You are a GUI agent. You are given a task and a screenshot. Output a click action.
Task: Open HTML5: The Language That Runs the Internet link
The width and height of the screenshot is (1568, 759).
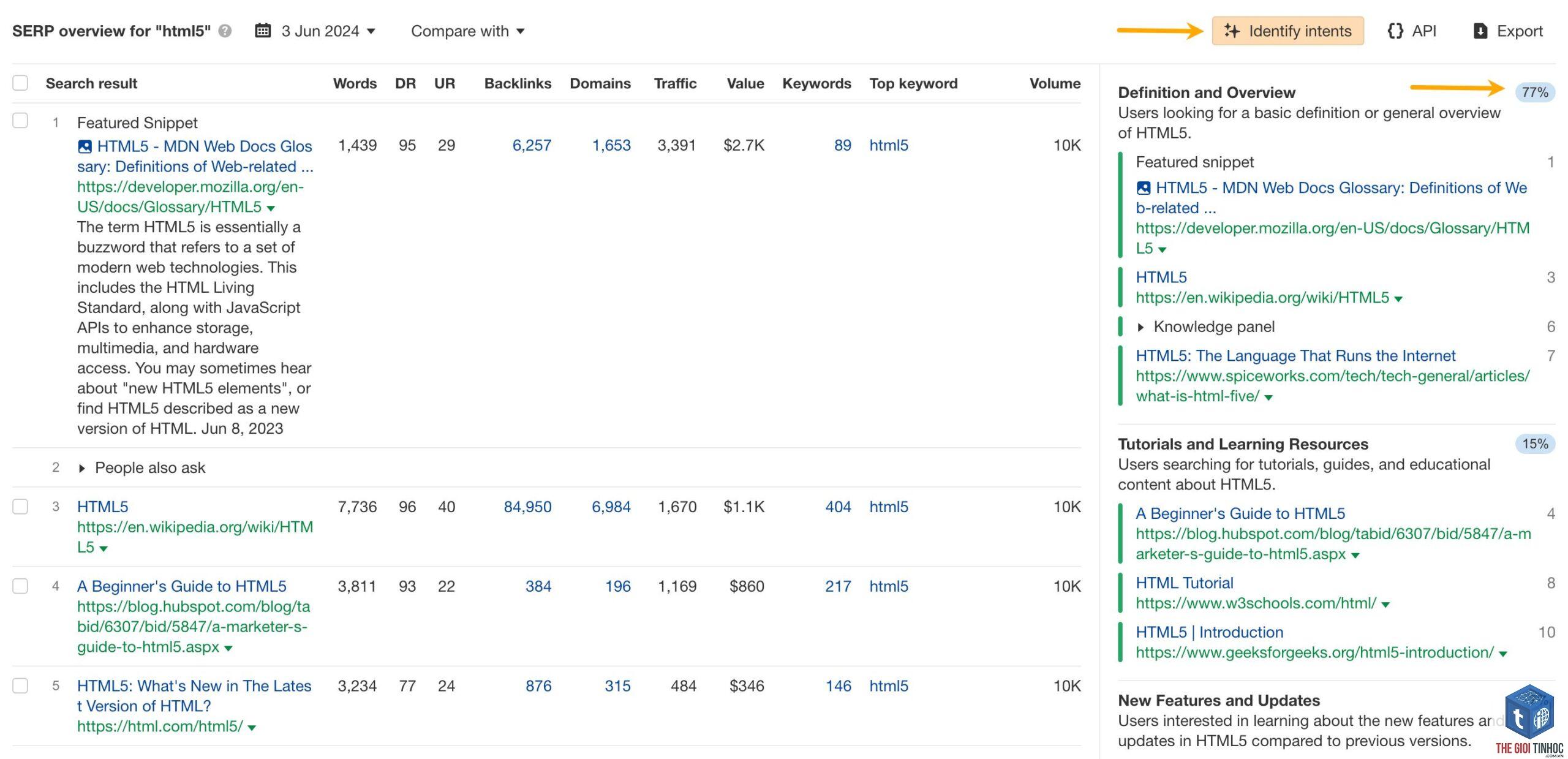pyautogui.click(x=1295, y=355)
